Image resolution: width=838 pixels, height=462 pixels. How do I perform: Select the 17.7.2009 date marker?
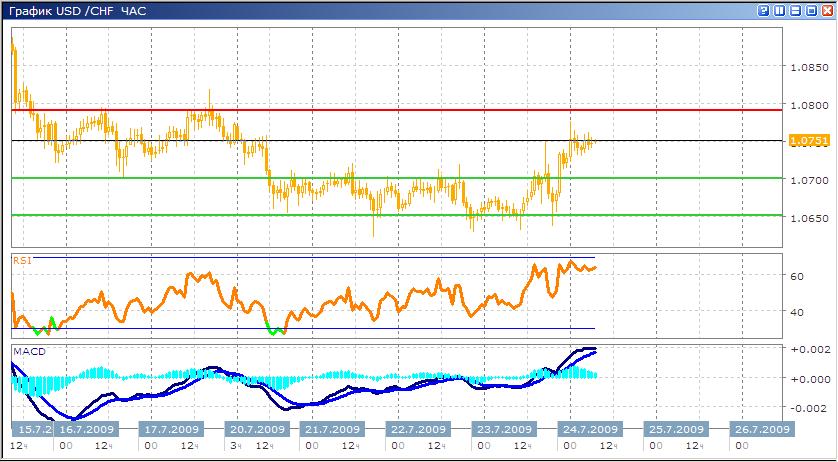(x=172, y=429)
